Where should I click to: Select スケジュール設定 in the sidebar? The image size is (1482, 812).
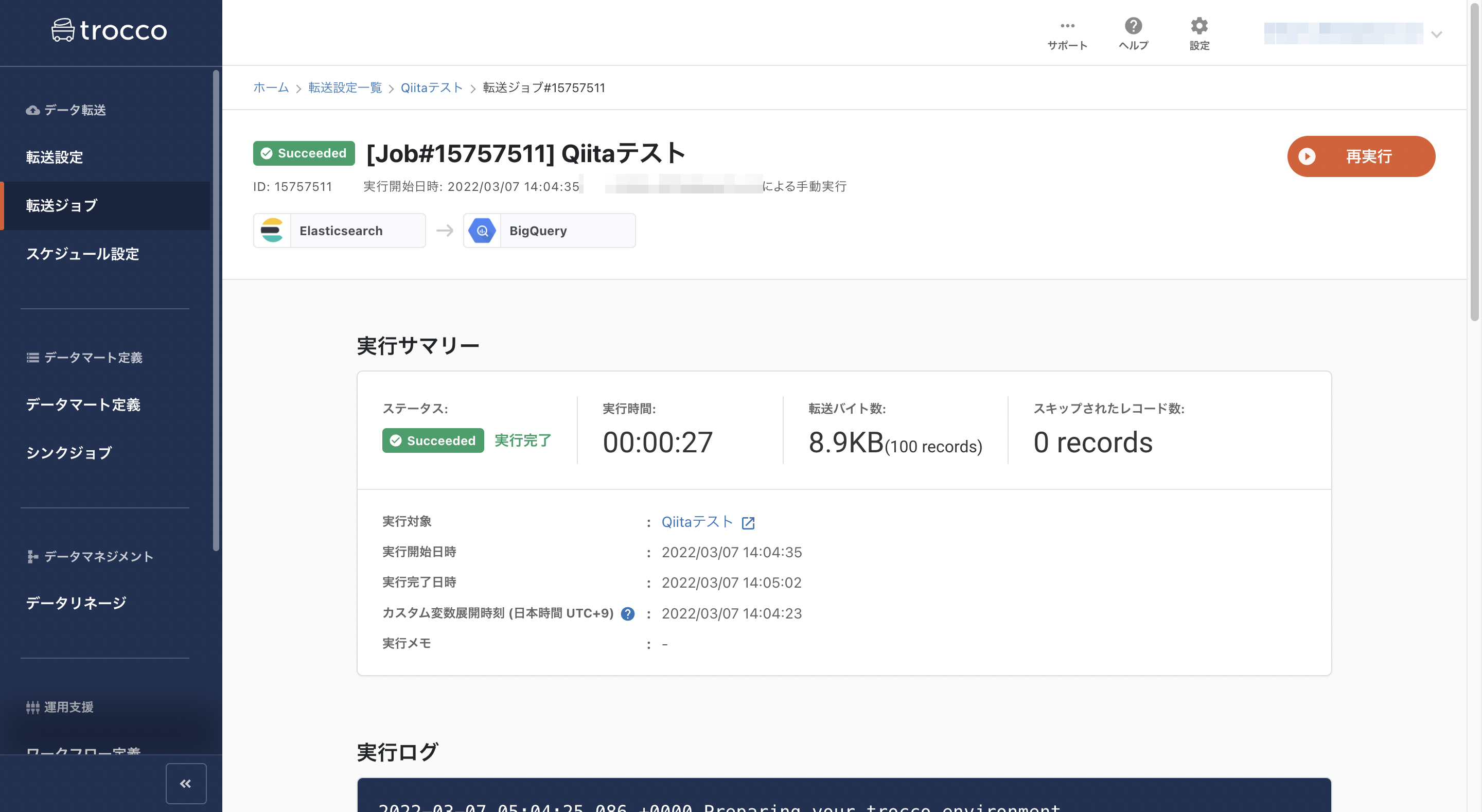(x=82, y=254)
